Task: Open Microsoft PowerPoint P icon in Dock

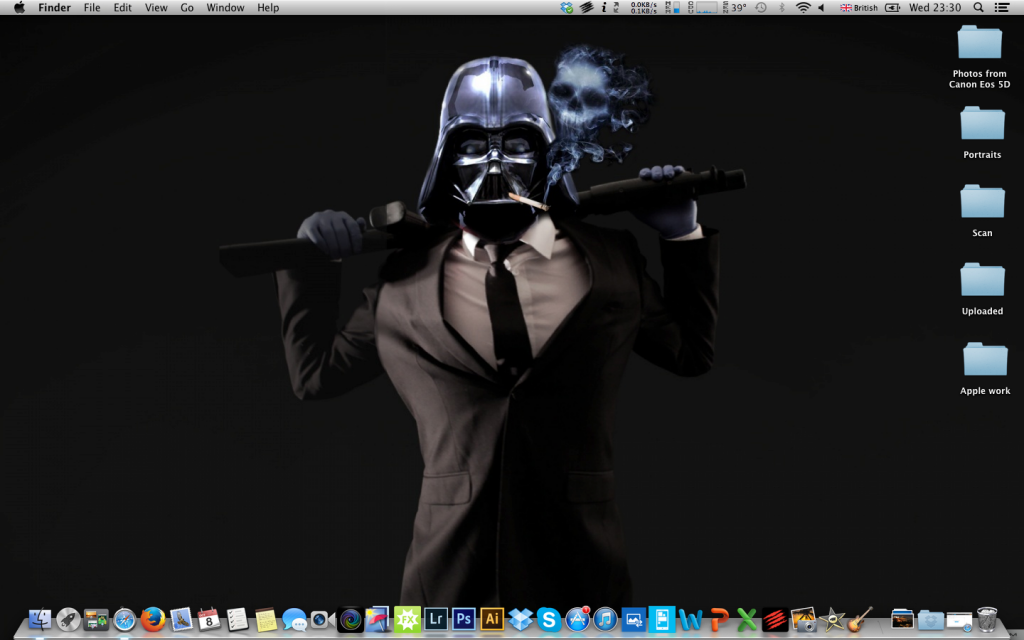Action: tap(718, 619)
